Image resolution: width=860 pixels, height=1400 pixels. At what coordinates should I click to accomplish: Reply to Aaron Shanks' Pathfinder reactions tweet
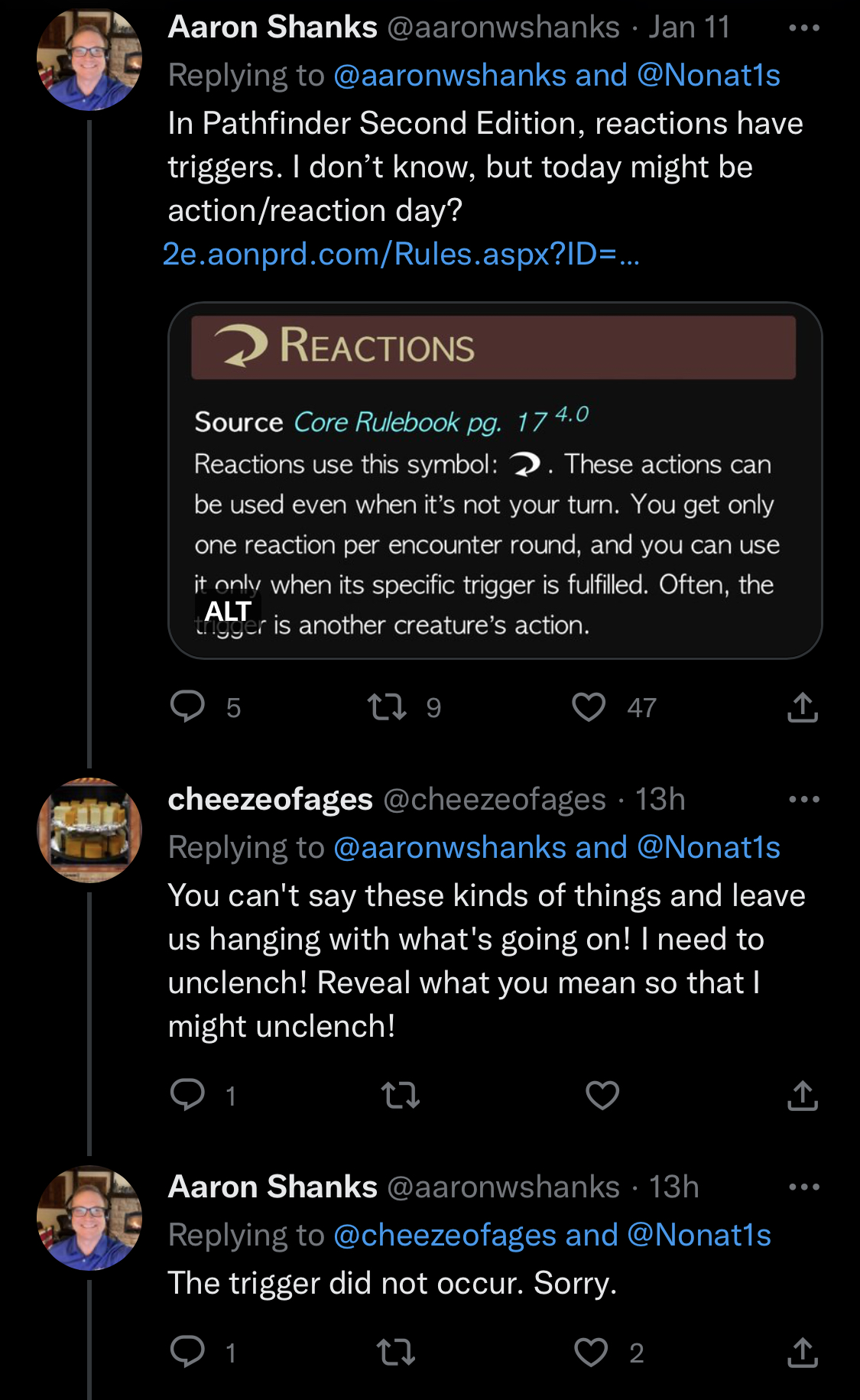(x=187, y=706)
